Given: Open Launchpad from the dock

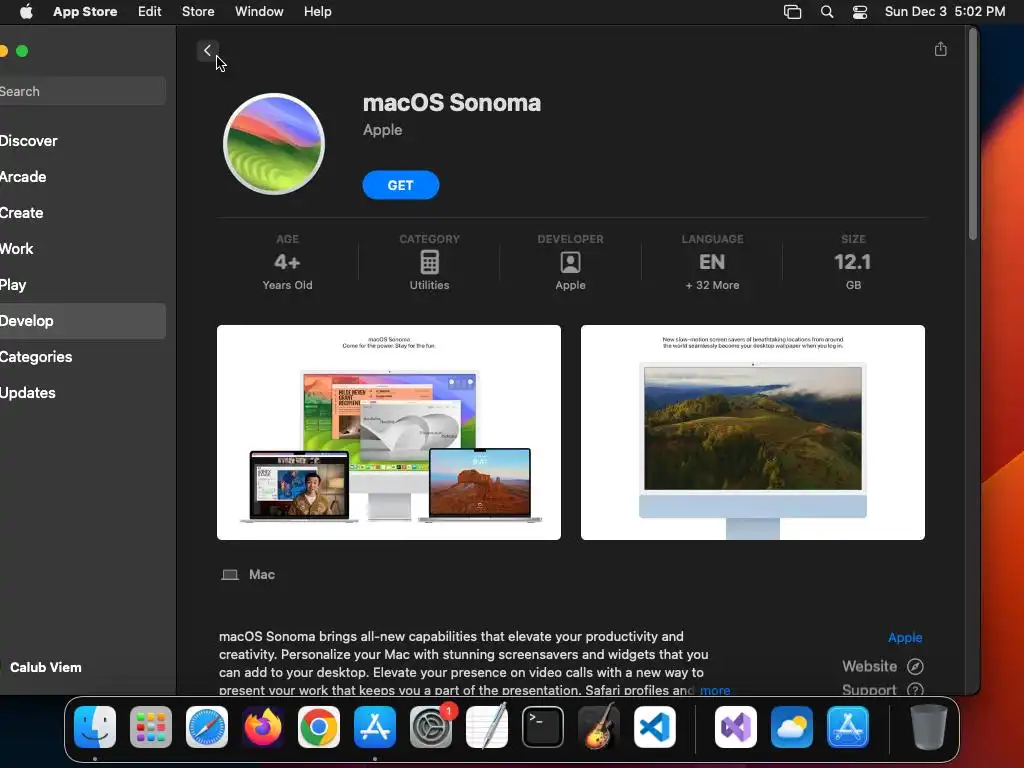Looking at the screenshot, I should tap(151, 727).
